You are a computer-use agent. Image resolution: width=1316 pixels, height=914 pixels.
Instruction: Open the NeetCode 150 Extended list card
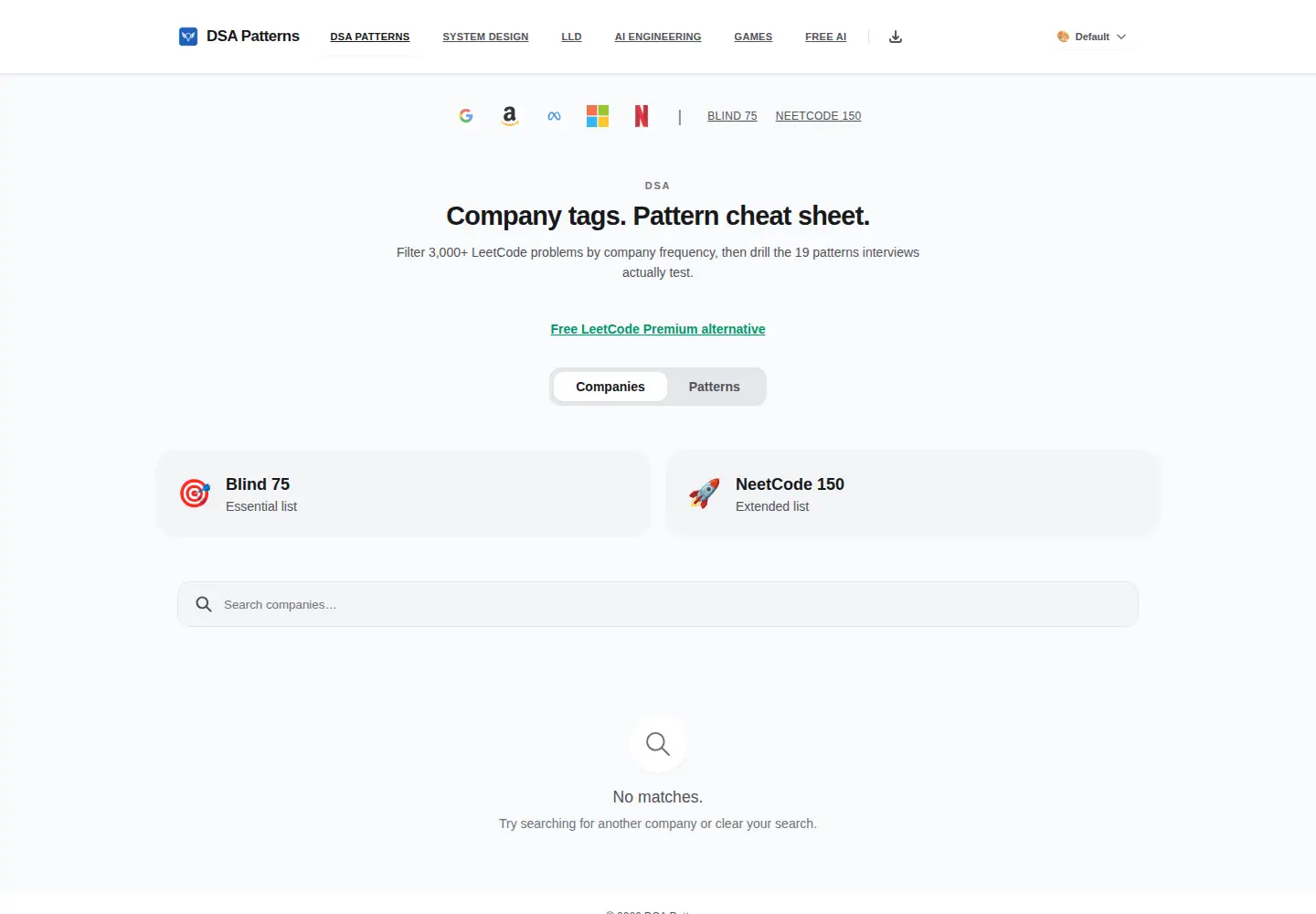coord(913,494)
